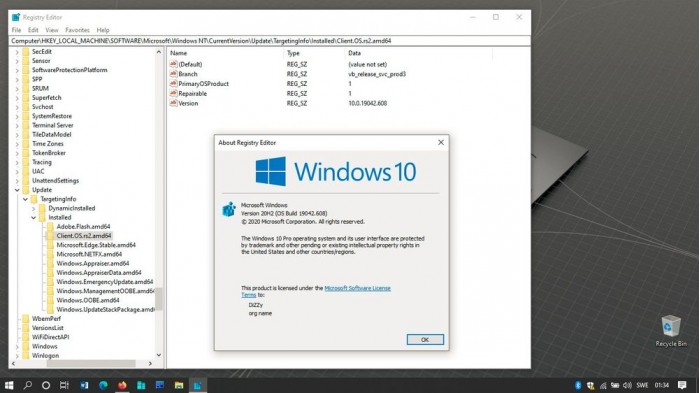Open taskbar Search
Screen dimensions: 700x393
pyautogui.click(x=28, y=385)
